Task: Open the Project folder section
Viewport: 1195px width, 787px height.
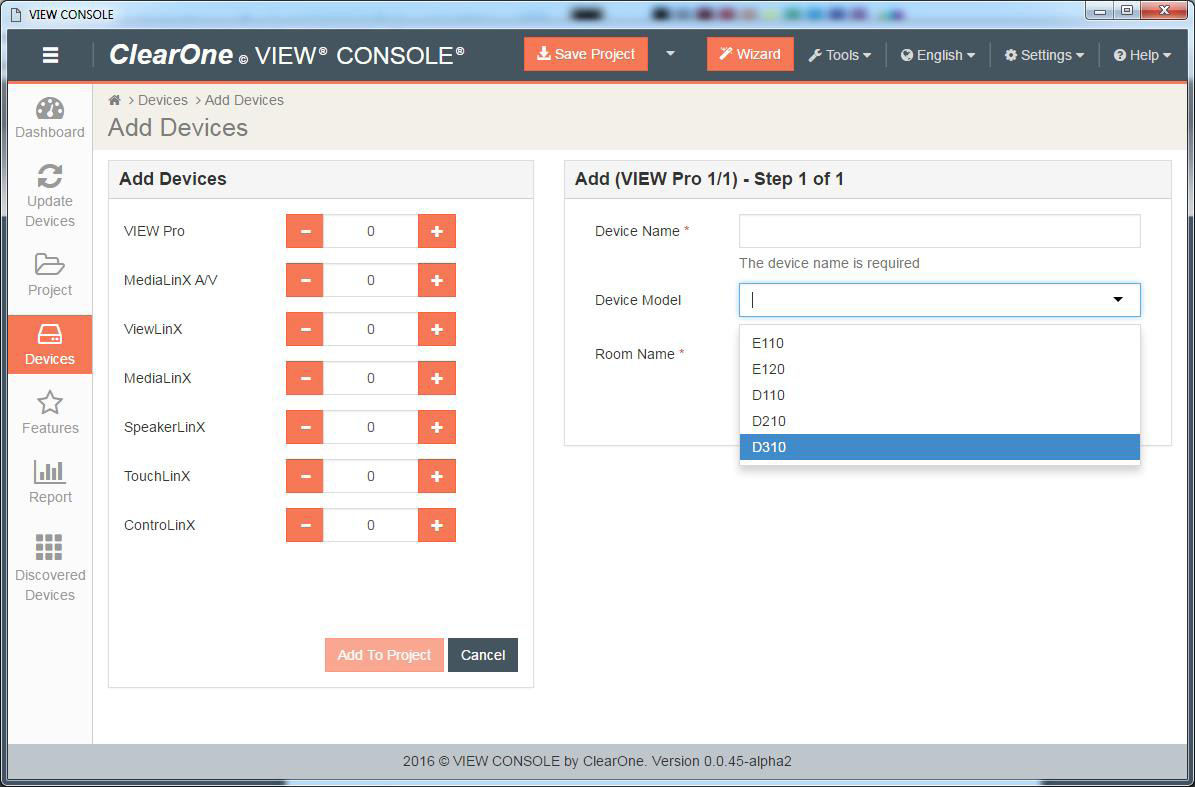Action: 50,275
